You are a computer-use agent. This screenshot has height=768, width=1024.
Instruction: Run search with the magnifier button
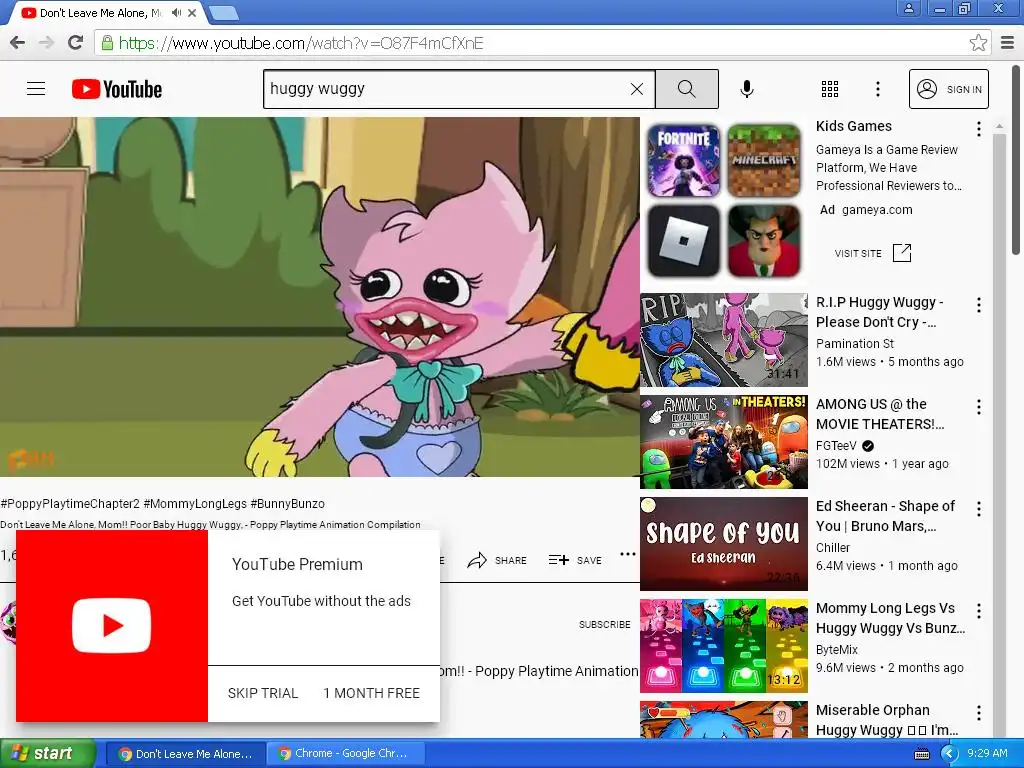pos(686,89)
